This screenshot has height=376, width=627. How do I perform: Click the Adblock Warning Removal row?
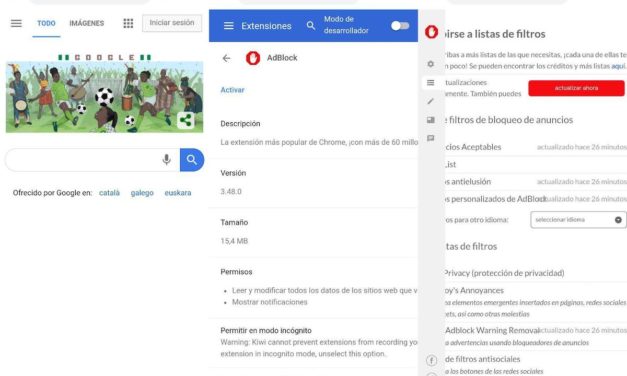coord(535,336)
